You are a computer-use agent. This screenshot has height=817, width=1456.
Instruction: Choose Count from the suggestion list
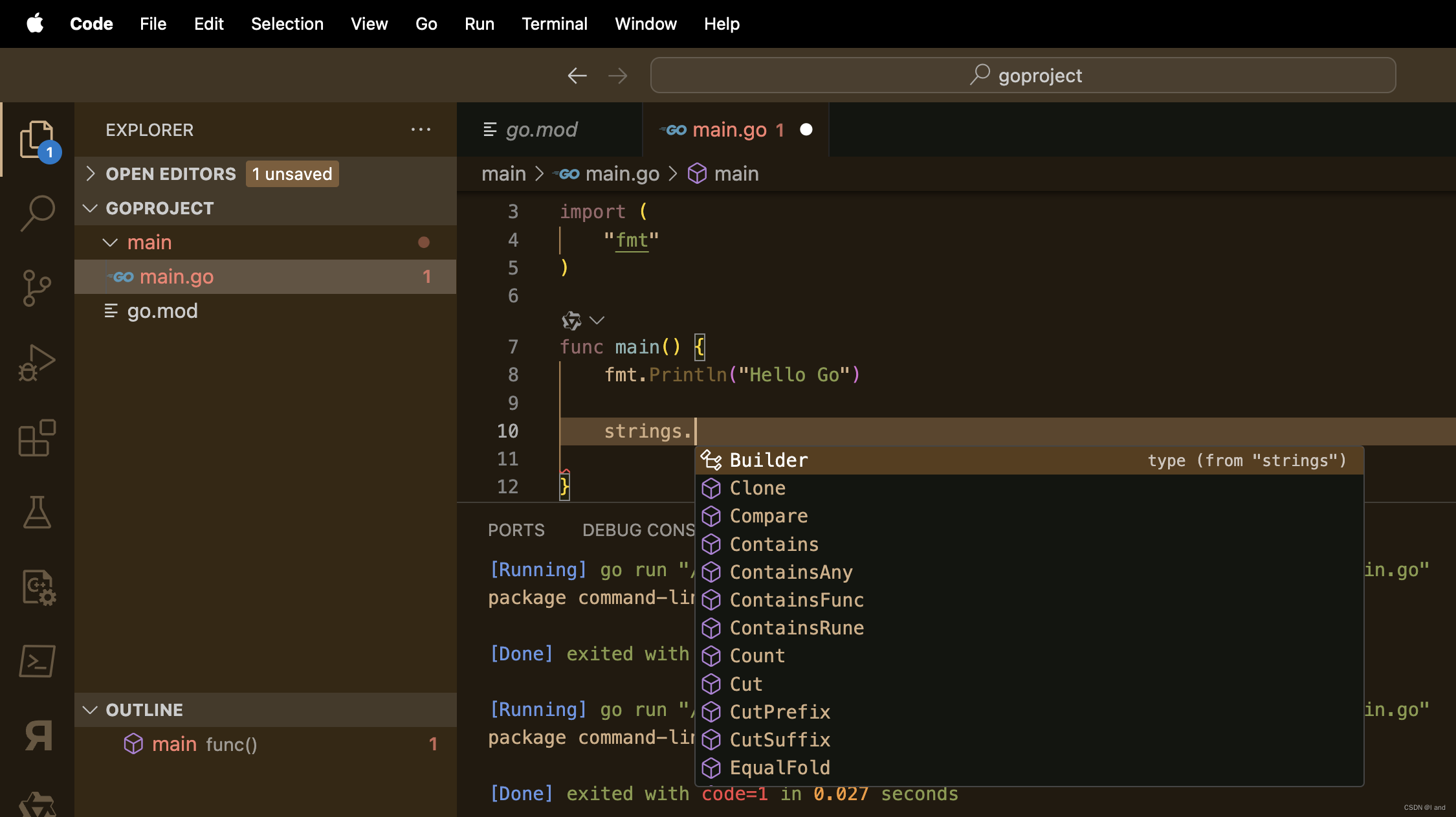point(1029,656)
